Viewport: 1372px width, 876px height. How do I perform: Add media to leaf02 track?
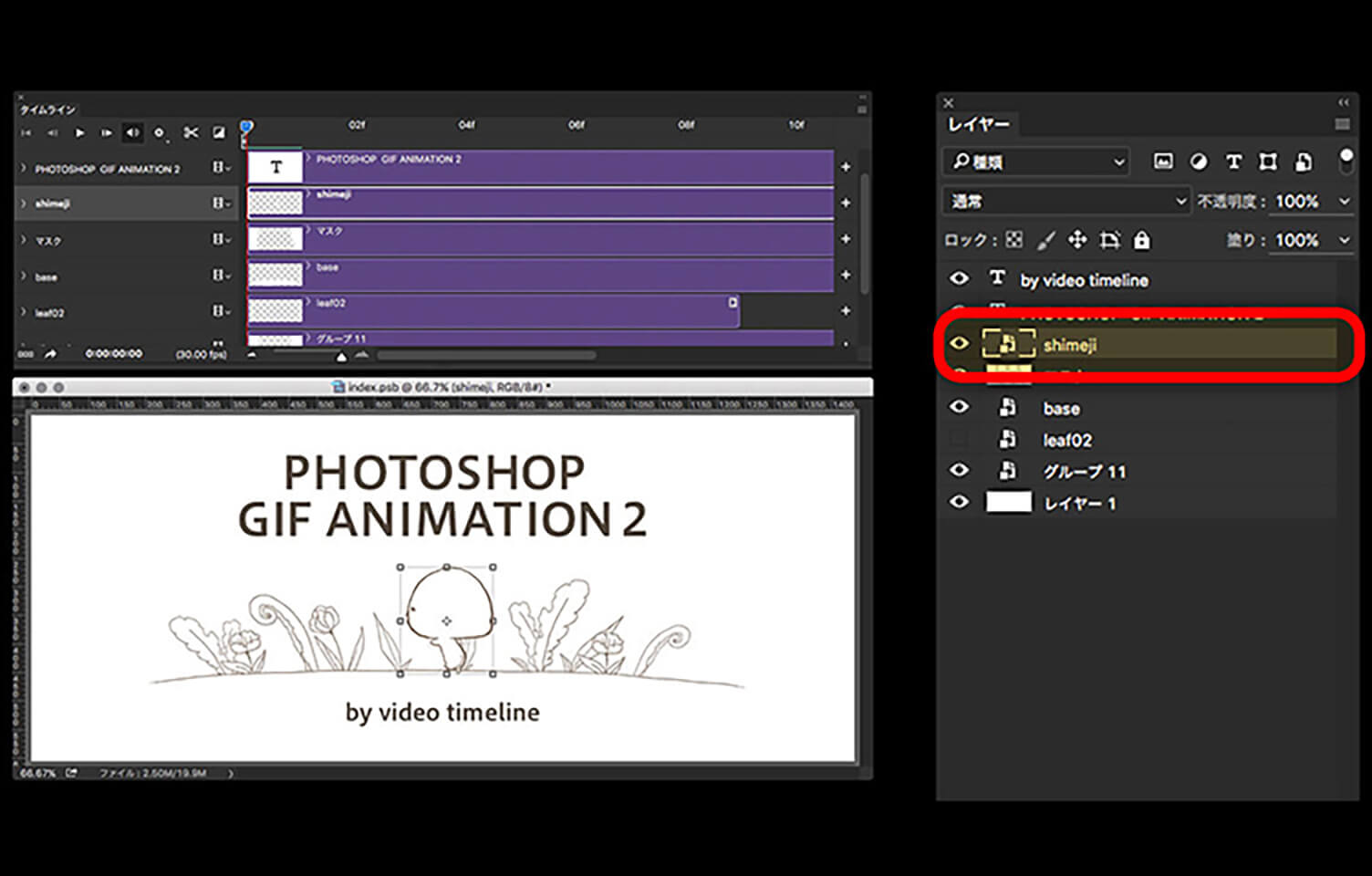tap(846, 311)
